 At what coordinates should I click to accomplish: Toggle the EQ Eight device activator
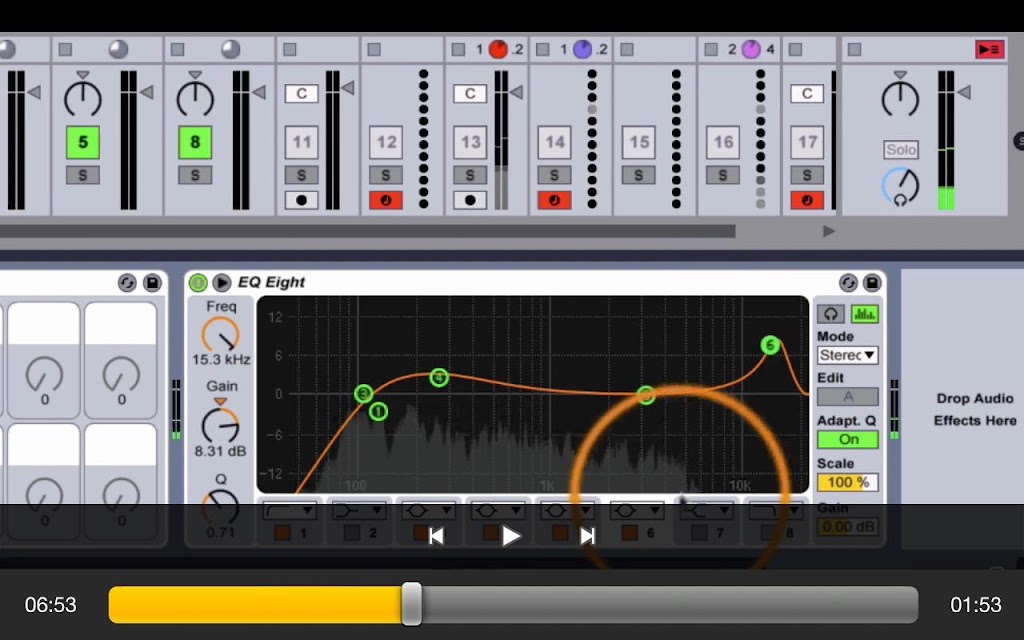(x=198, y=283)
